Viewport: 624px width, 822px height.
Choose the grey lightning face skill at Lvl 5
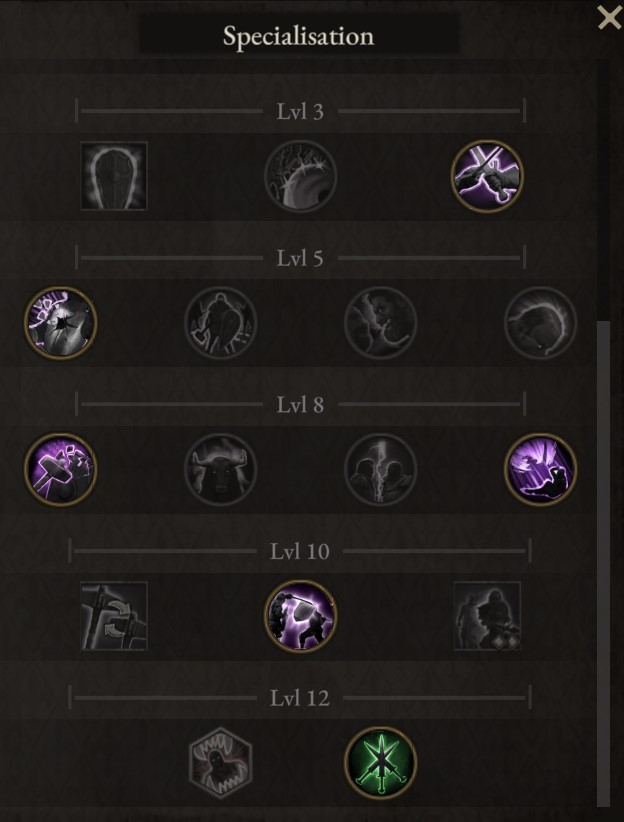pyautogui.click(x=381, y=323)
